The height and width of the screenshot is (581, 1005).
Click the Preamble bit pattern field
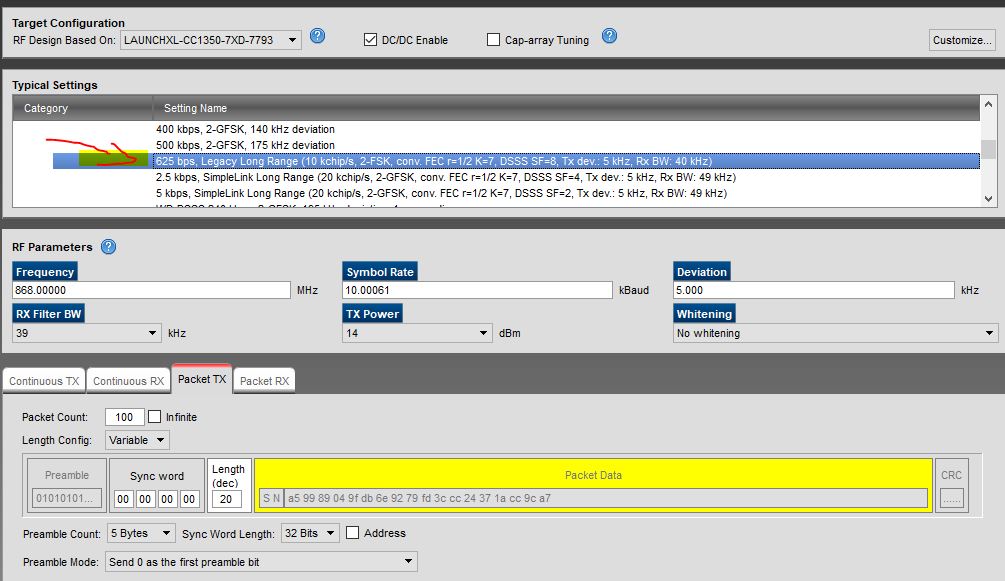pos(67,498)
